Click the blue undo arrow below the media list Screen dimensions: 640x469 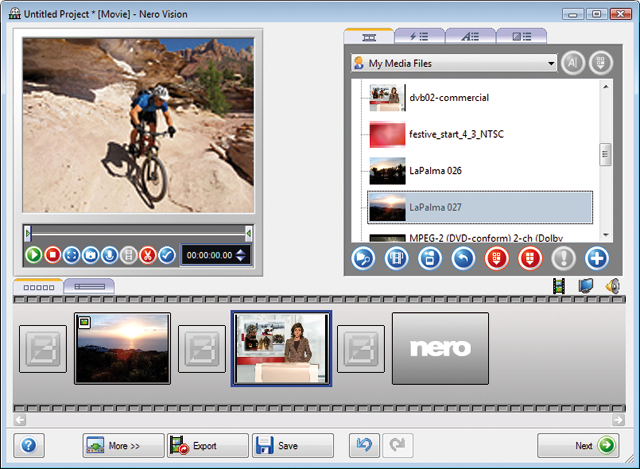pyautogui.click(x=463, y=259)
